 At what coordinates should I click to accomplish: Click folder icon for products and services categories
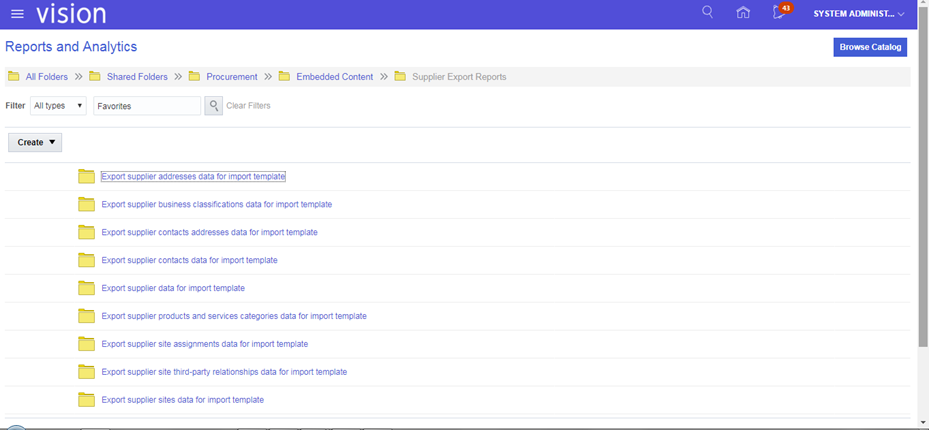[87, 316]
